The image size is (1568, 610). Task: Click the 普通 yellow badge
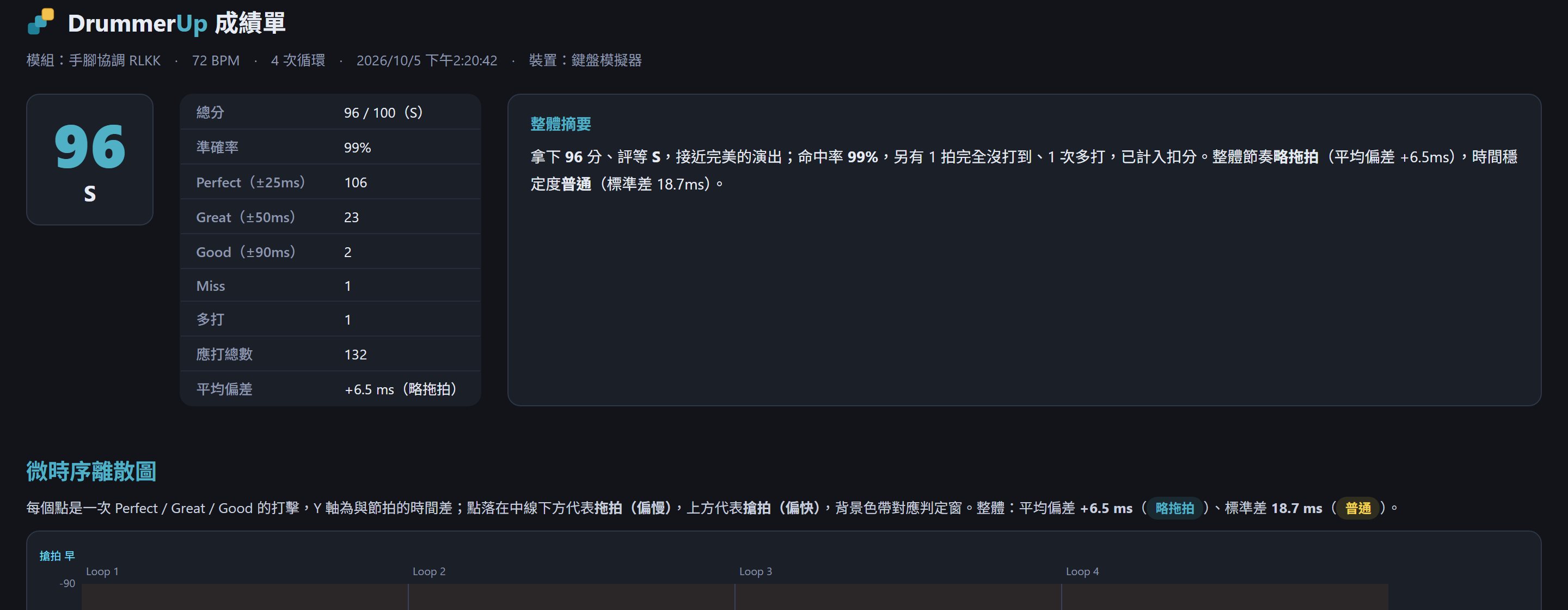[x=1357, y=508]
